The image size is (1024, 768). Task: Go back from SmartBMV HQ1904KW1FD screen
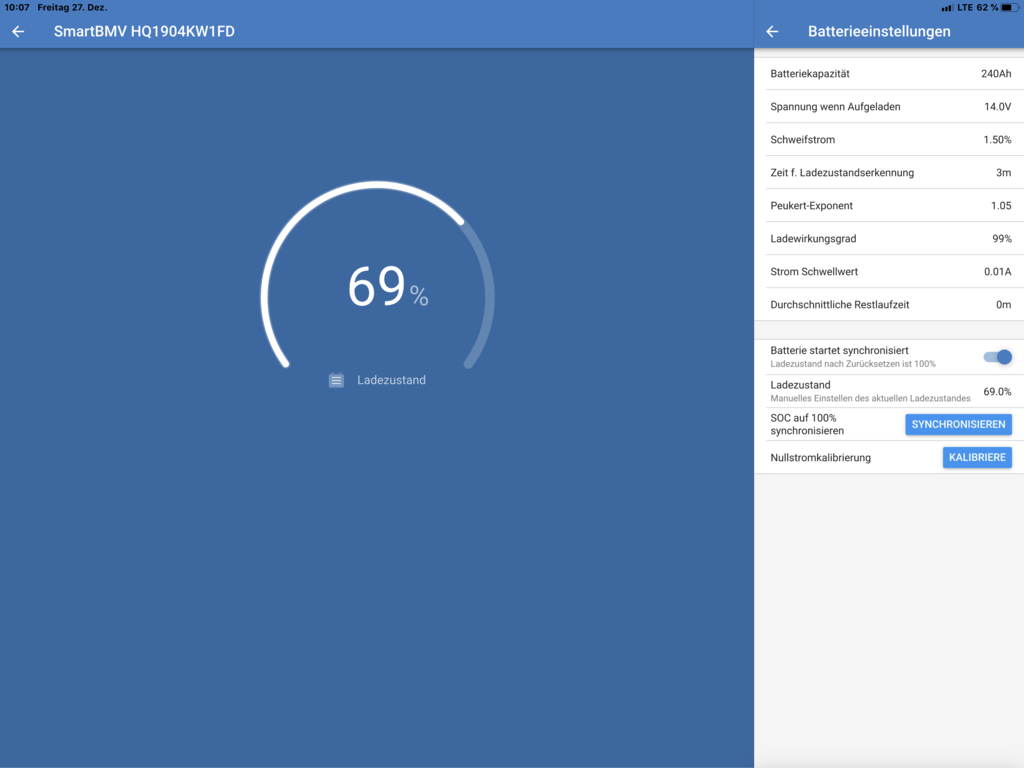(18, 31)
